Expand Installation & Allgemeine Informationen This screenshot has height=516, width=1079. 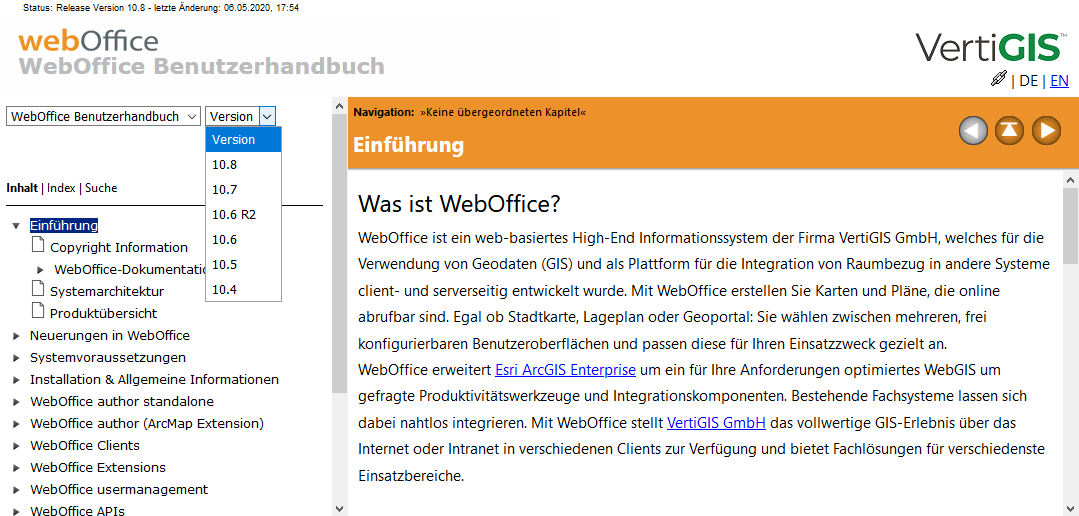[x=16, y=380]
